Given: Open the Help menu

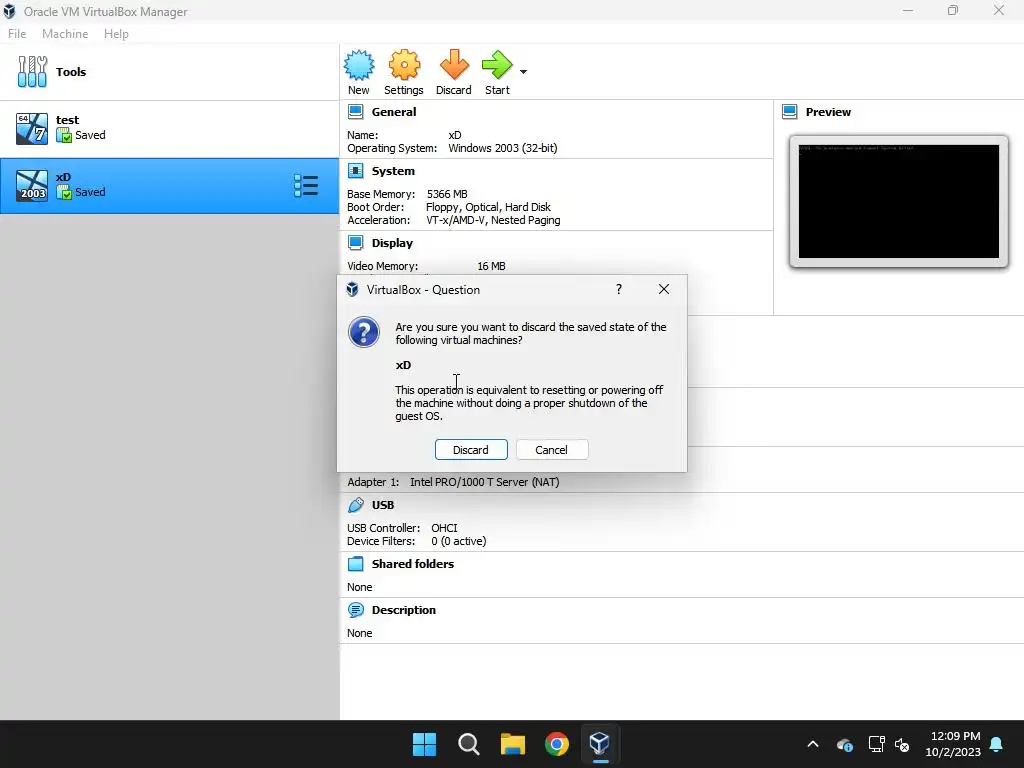Looking at the screenshot, I should coord(116,34).
